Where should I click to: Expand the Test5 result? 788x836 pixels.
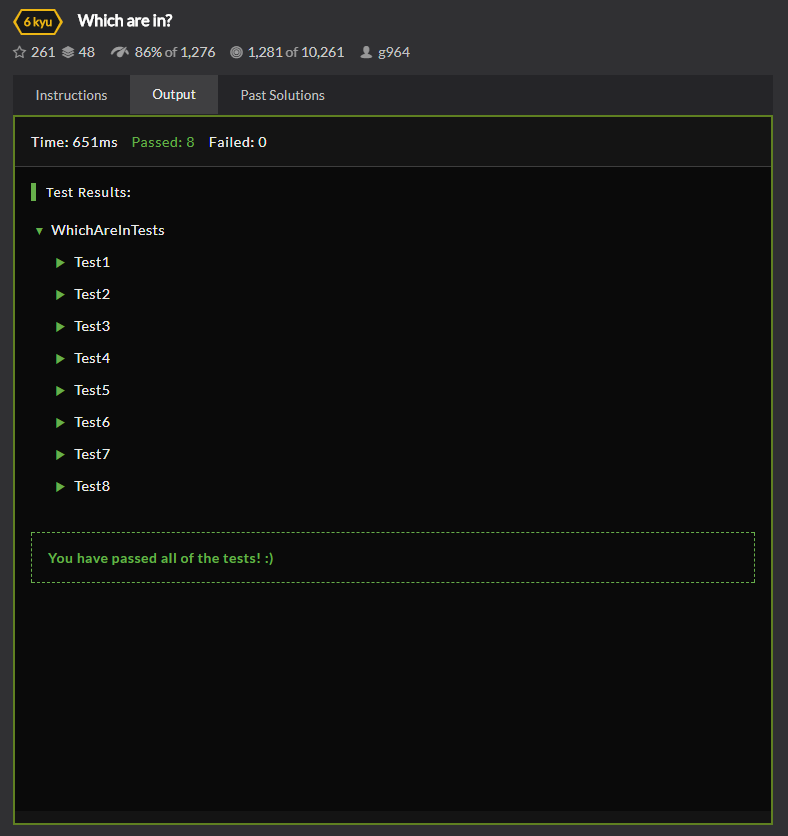[x=60, y=391]
